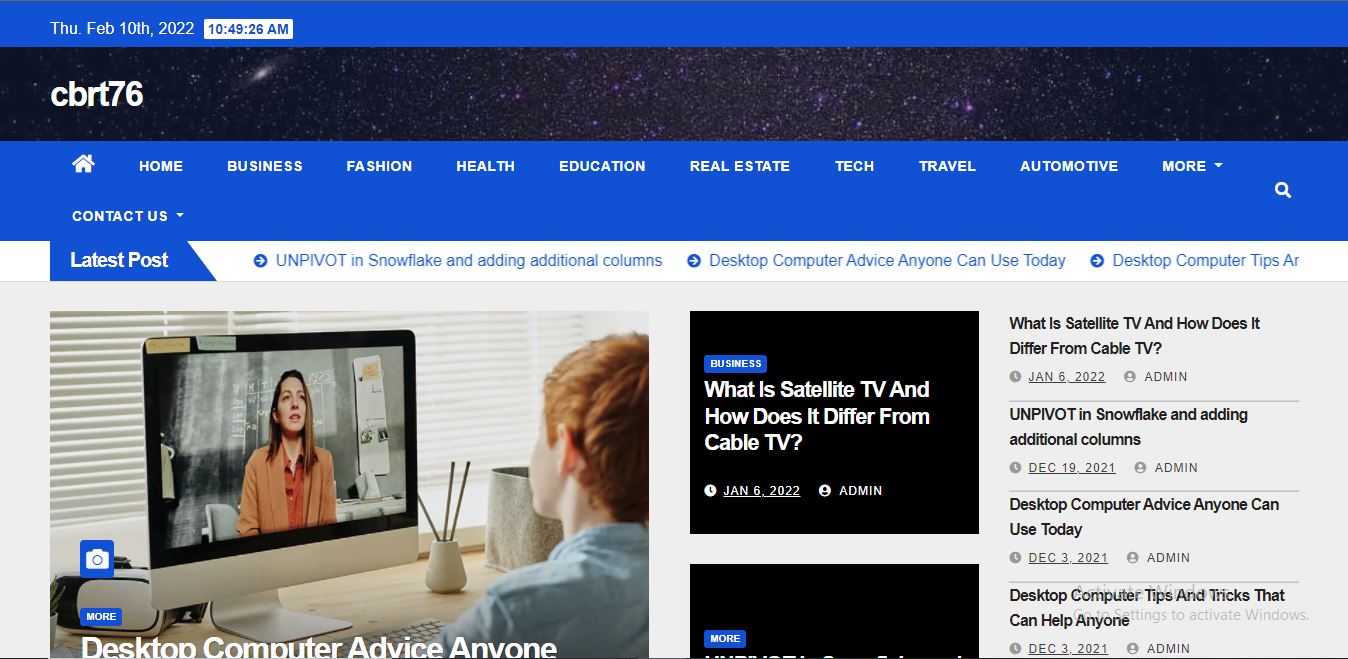Click the DEC 19, 2021 date link
The width and height of the screenshot is (1348, 659).
[x=1072, y=468]
